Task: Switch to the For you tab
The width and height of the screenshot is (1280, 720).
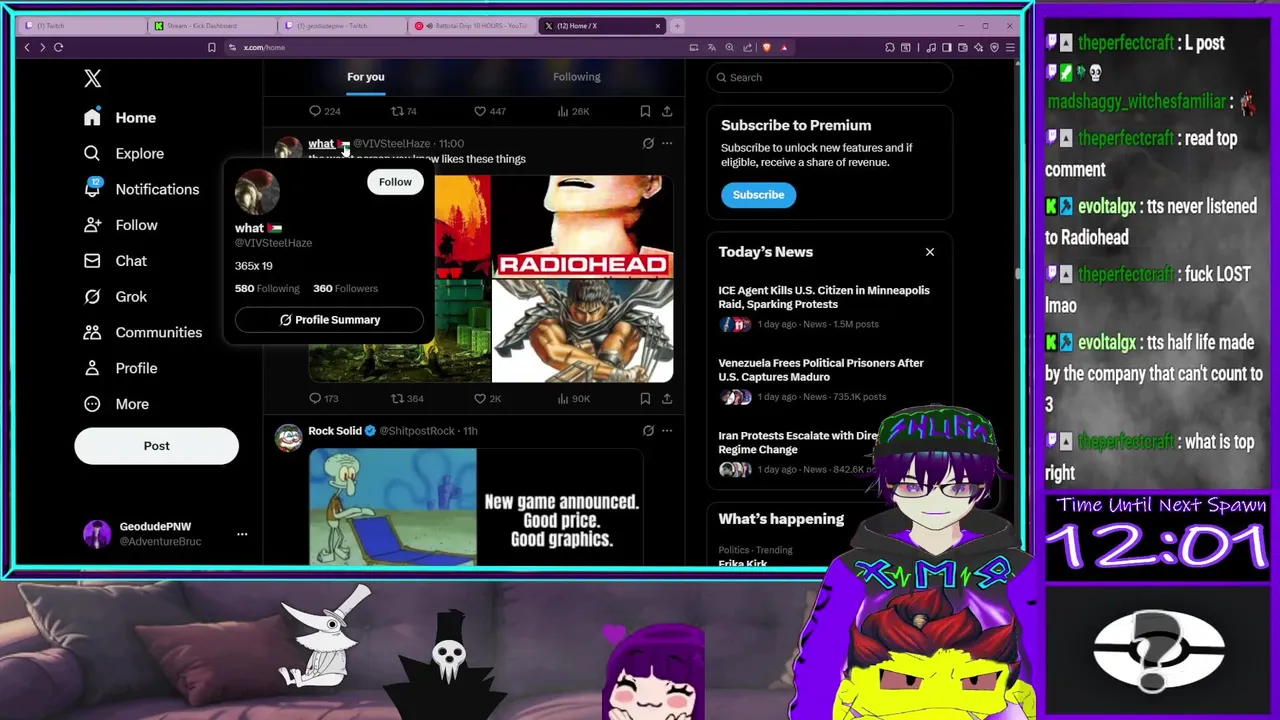Action: click(x=366, y=77)
